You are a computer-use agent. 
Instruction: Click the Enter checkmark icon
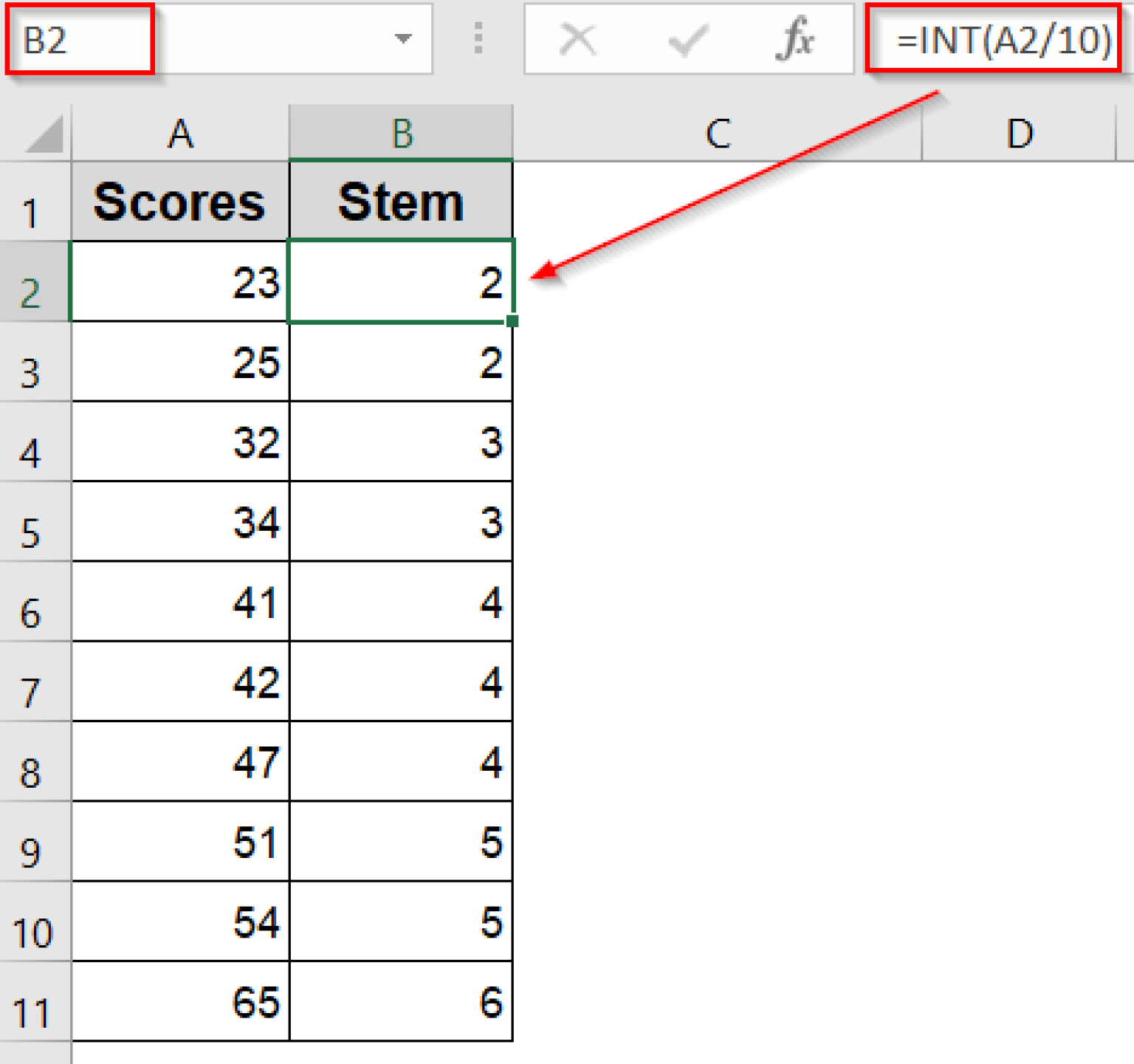pyautogui.click(x=687, y=41)
